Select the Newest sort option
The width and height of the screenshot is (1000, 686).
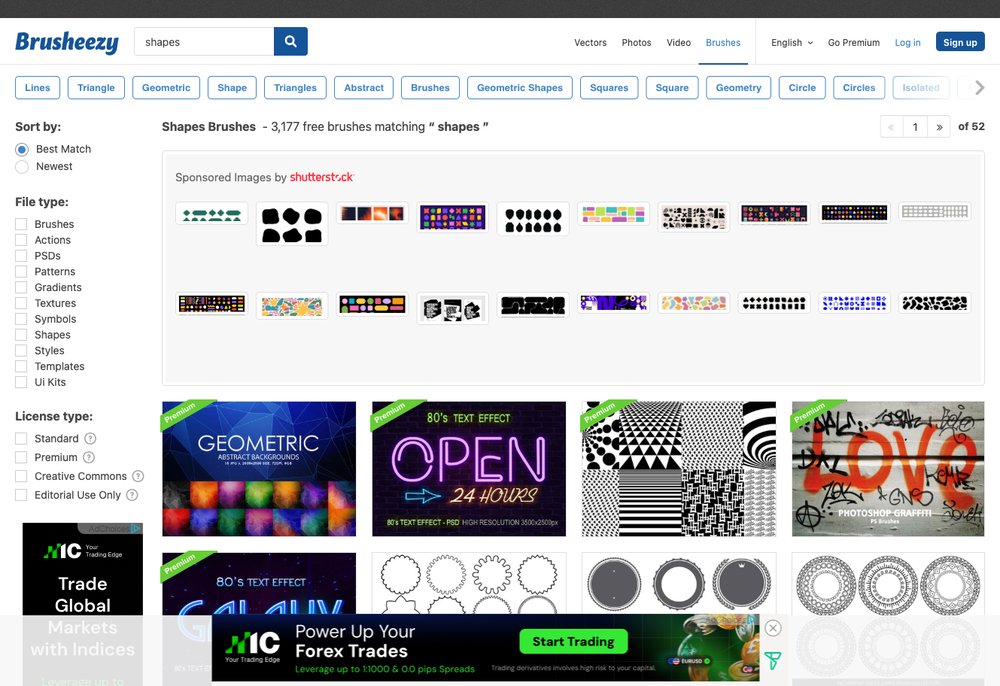click(x=22, y=166)
